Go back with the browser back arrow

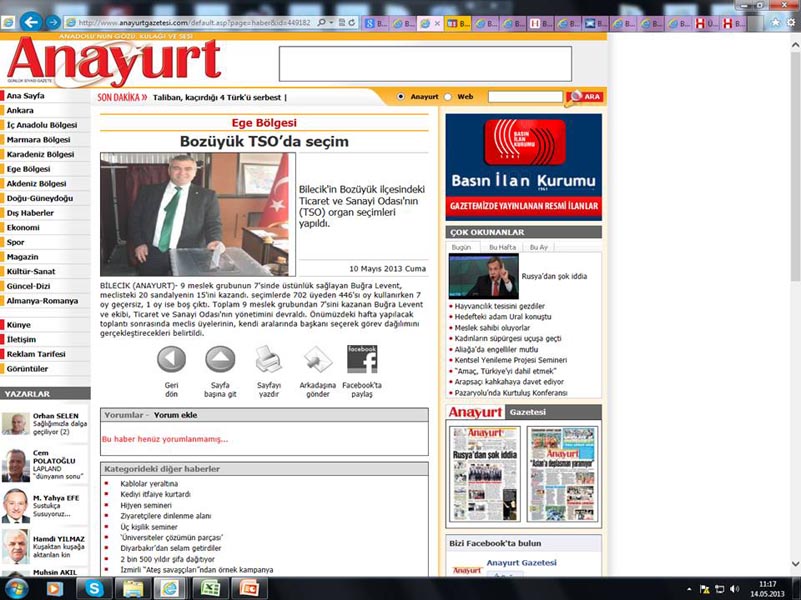[x=32, y=22]
